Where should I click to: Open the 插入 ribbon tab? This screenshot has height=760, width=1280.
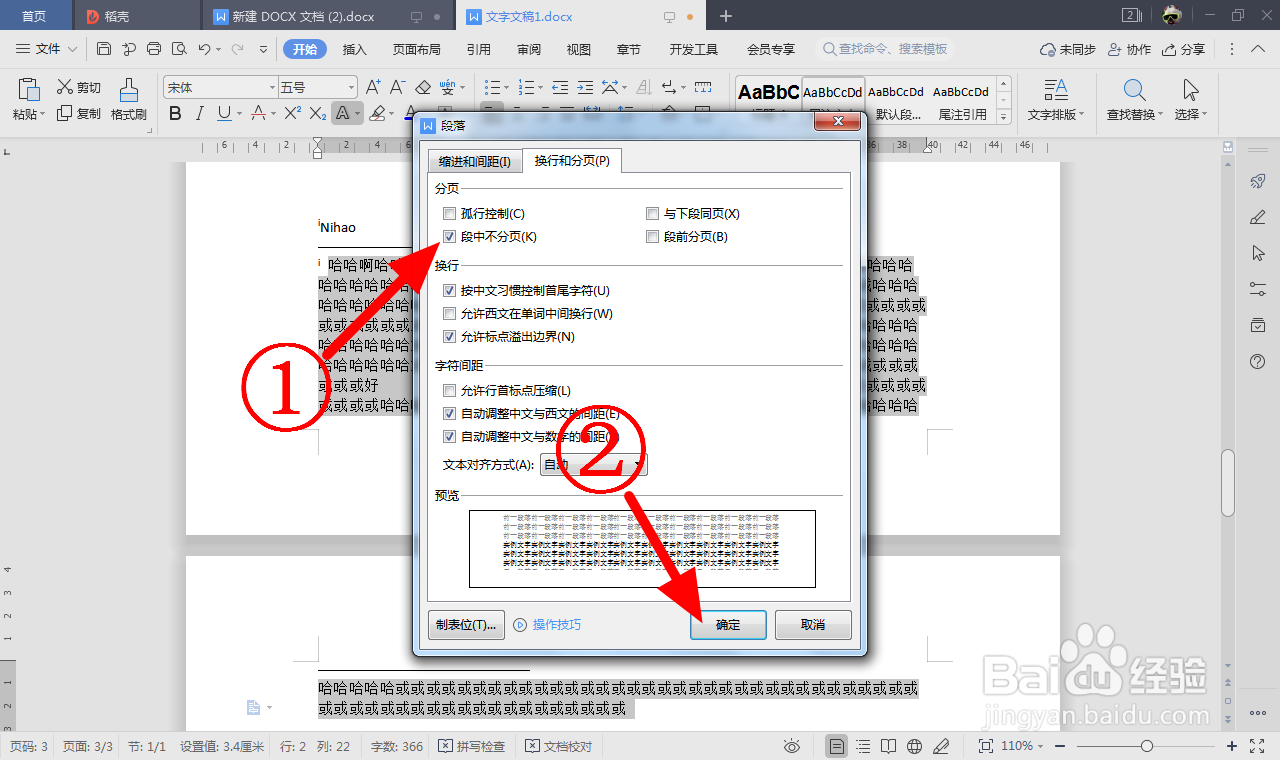click(354, 48)
